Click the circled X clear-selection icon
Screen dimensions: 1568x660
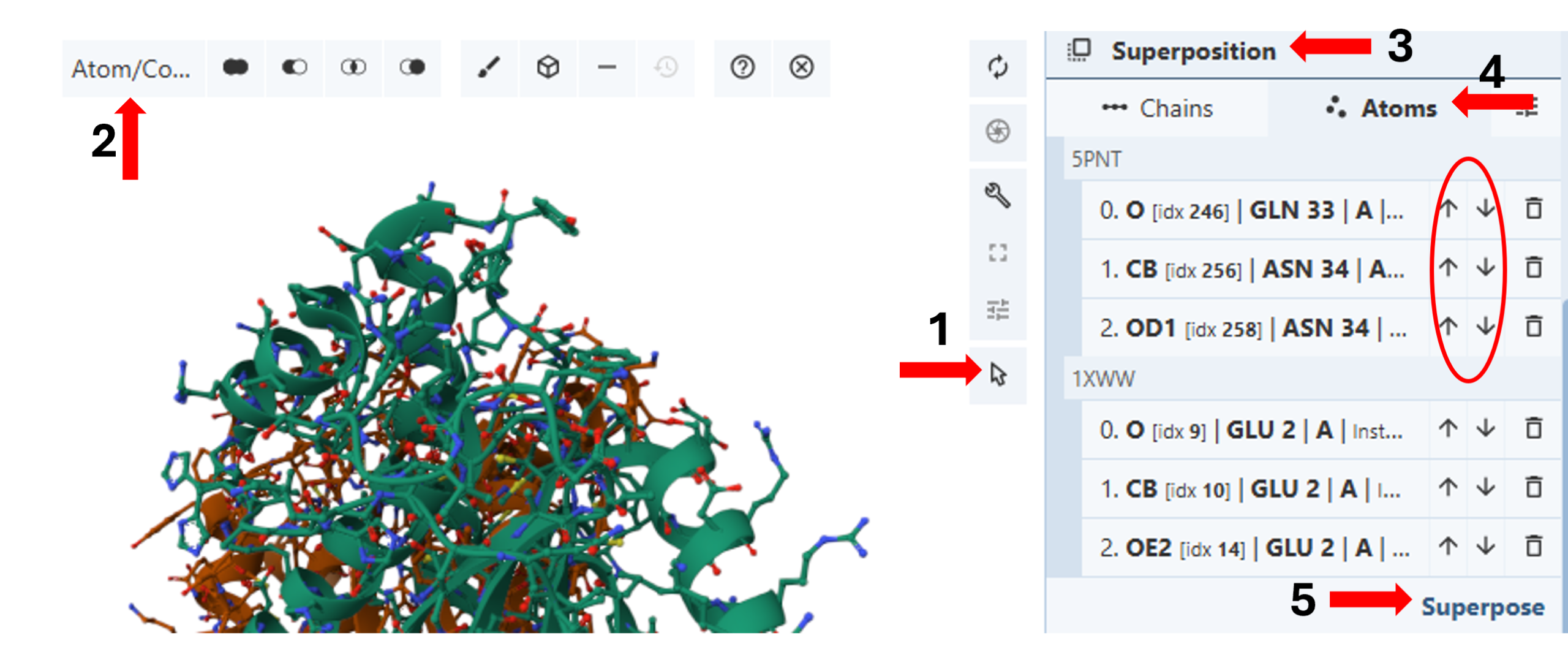click(801, 67)
